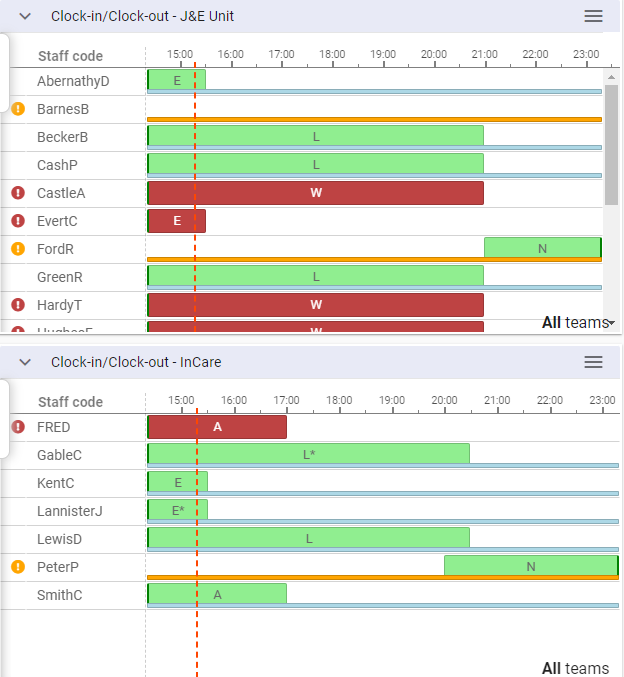Open the InCare panel hamburger menu
The width and height of the screenshot is (624, 677).
point(593,362)
